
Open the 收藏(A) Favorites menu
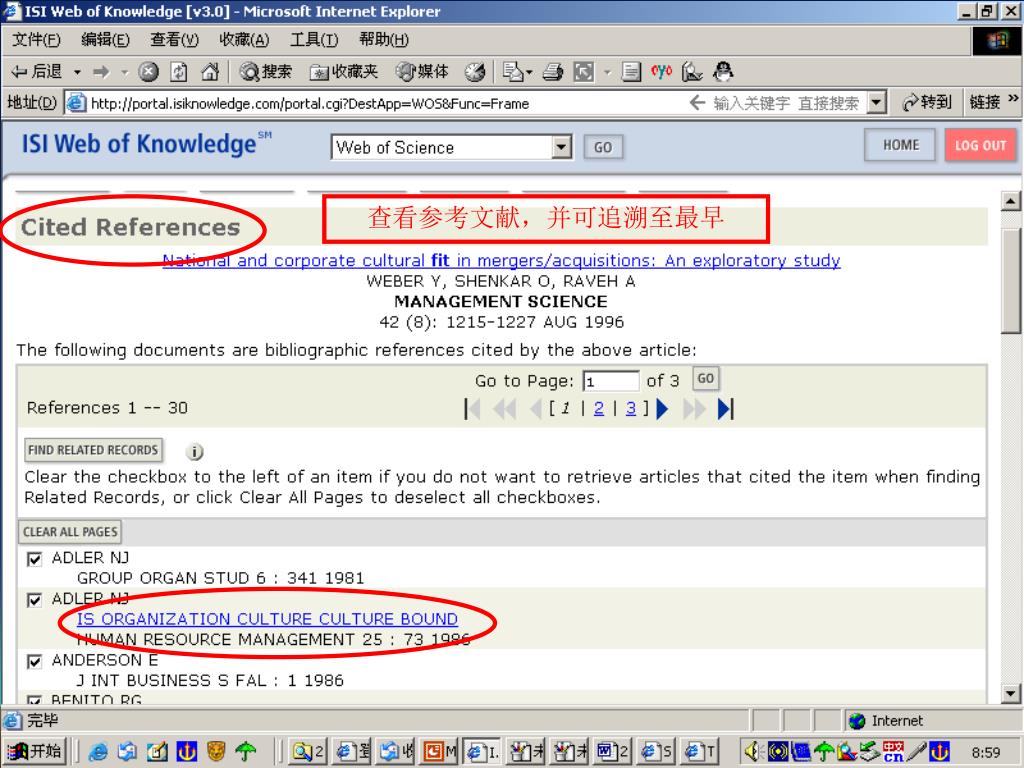(244, 40)
